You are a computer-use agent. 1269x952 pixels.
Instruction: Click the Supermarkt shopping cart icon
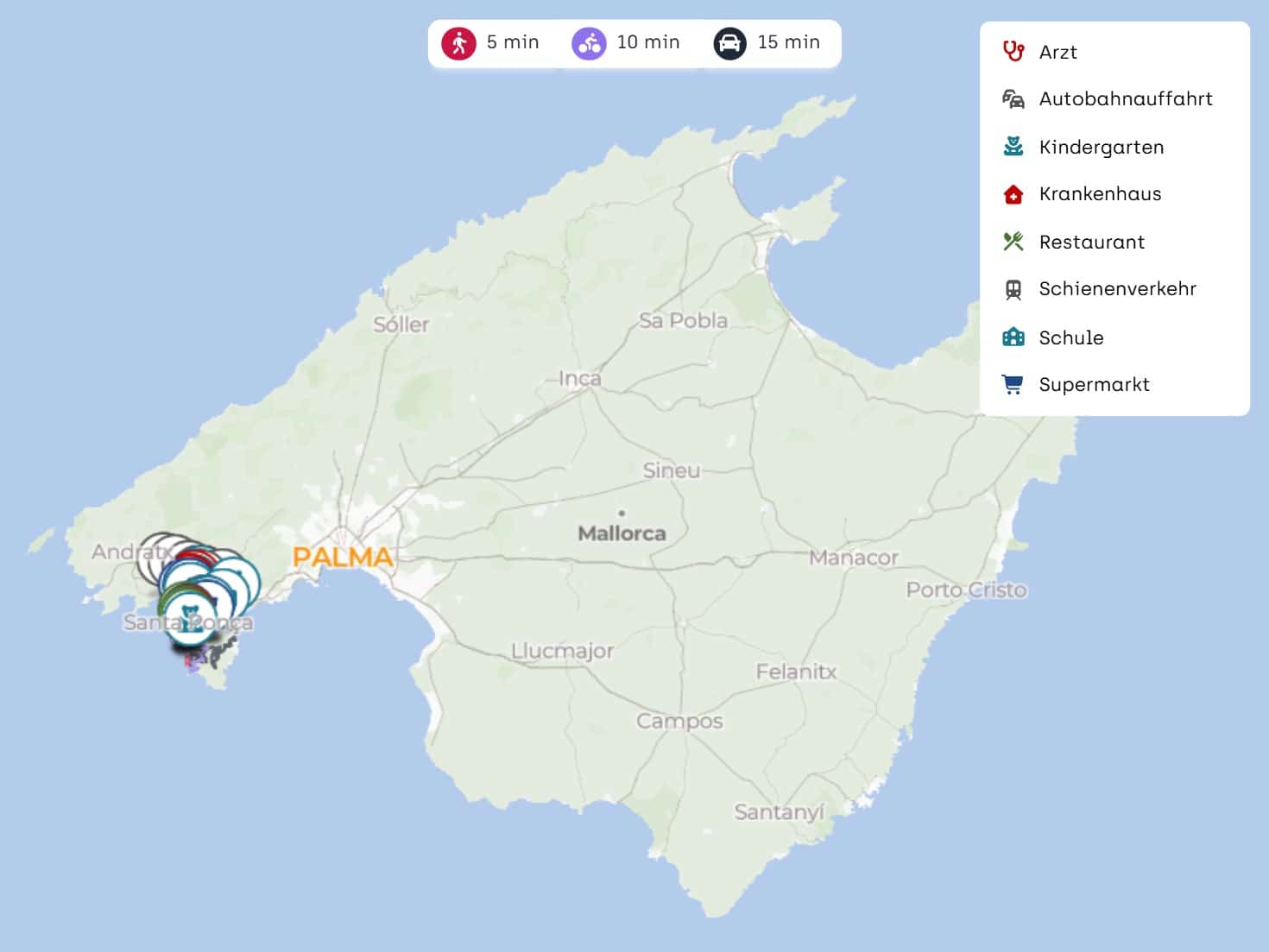1013,385
